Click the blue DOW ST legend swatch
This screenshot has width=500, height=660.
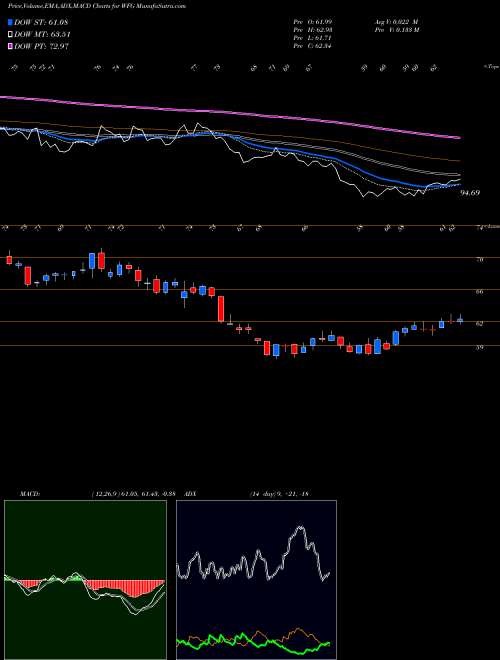pos(10,22)
